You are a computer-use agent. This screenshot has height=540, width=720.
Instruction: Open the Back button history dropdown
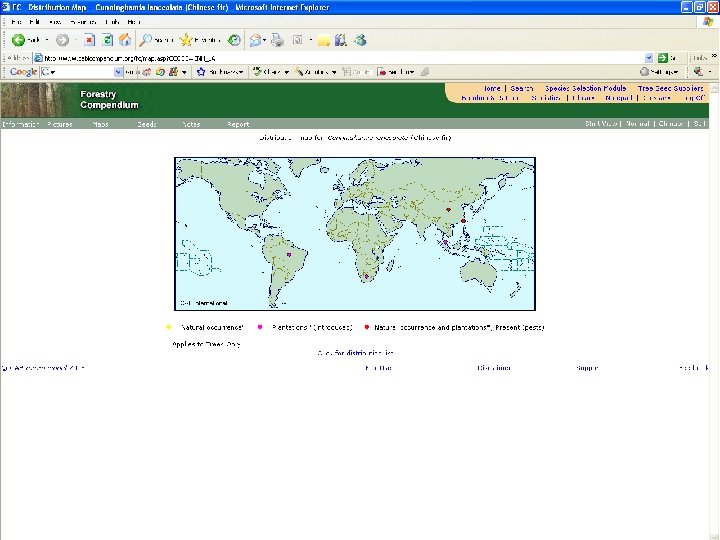point(47,40)
